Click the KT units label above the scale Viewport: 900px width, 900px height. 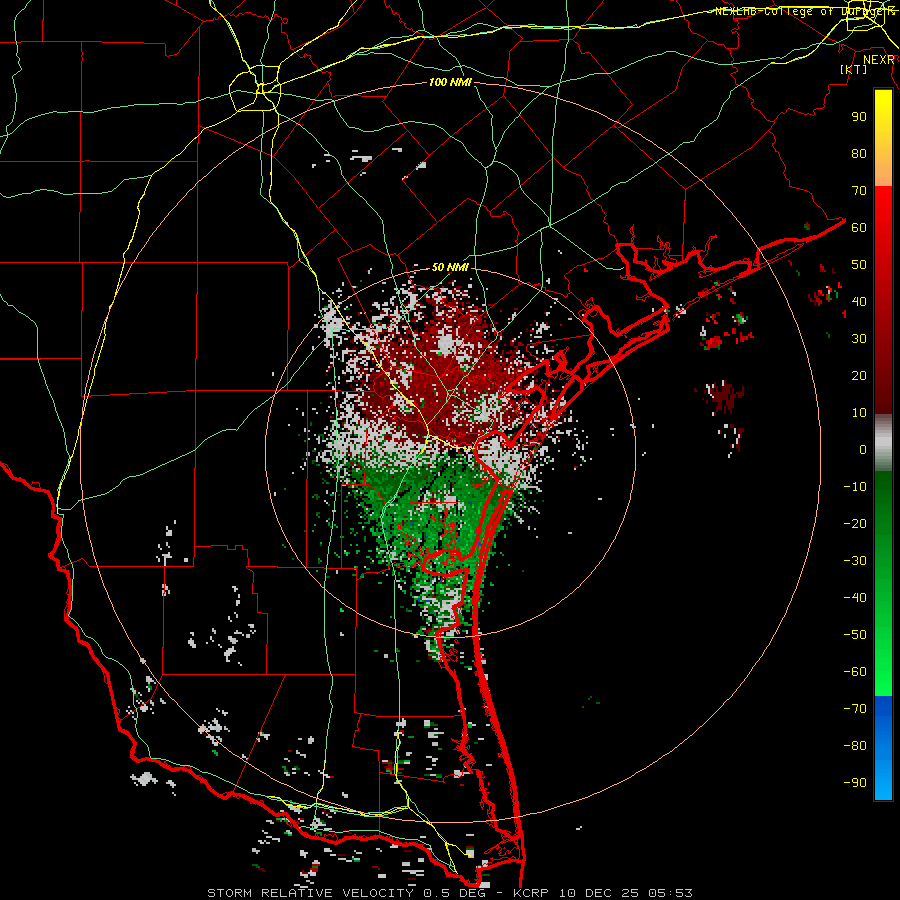854,69
